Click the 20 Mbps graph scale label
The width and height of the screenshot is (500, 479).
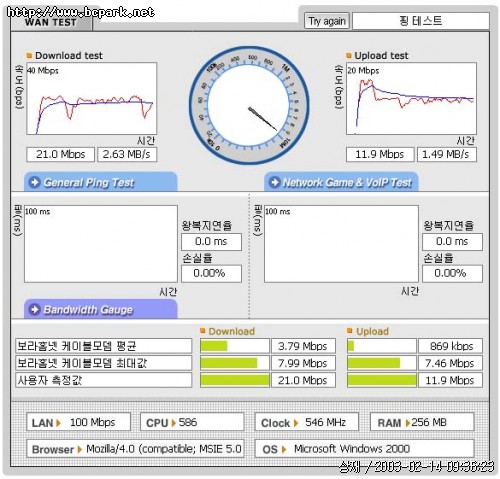[363, 71]
